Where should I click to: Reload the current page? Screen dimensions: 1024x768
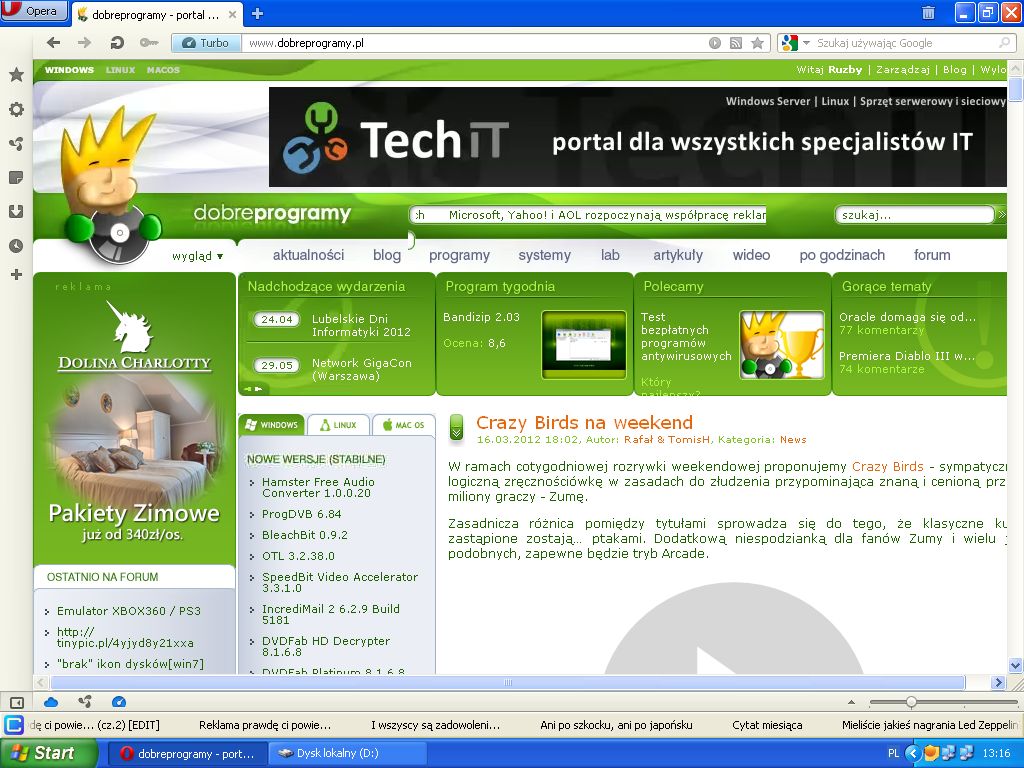coord(117,43)
